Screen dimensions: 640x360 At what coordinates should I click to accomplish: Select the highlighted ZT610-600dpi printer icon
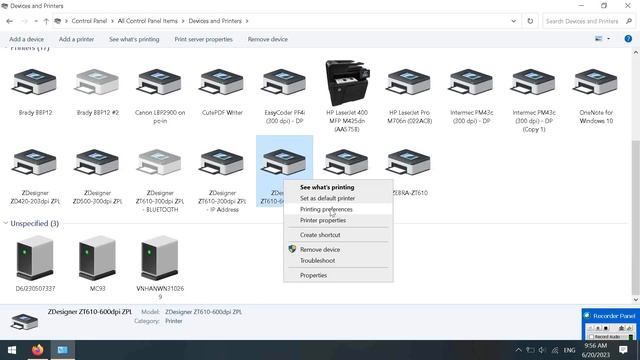click(x=284, y=162)
